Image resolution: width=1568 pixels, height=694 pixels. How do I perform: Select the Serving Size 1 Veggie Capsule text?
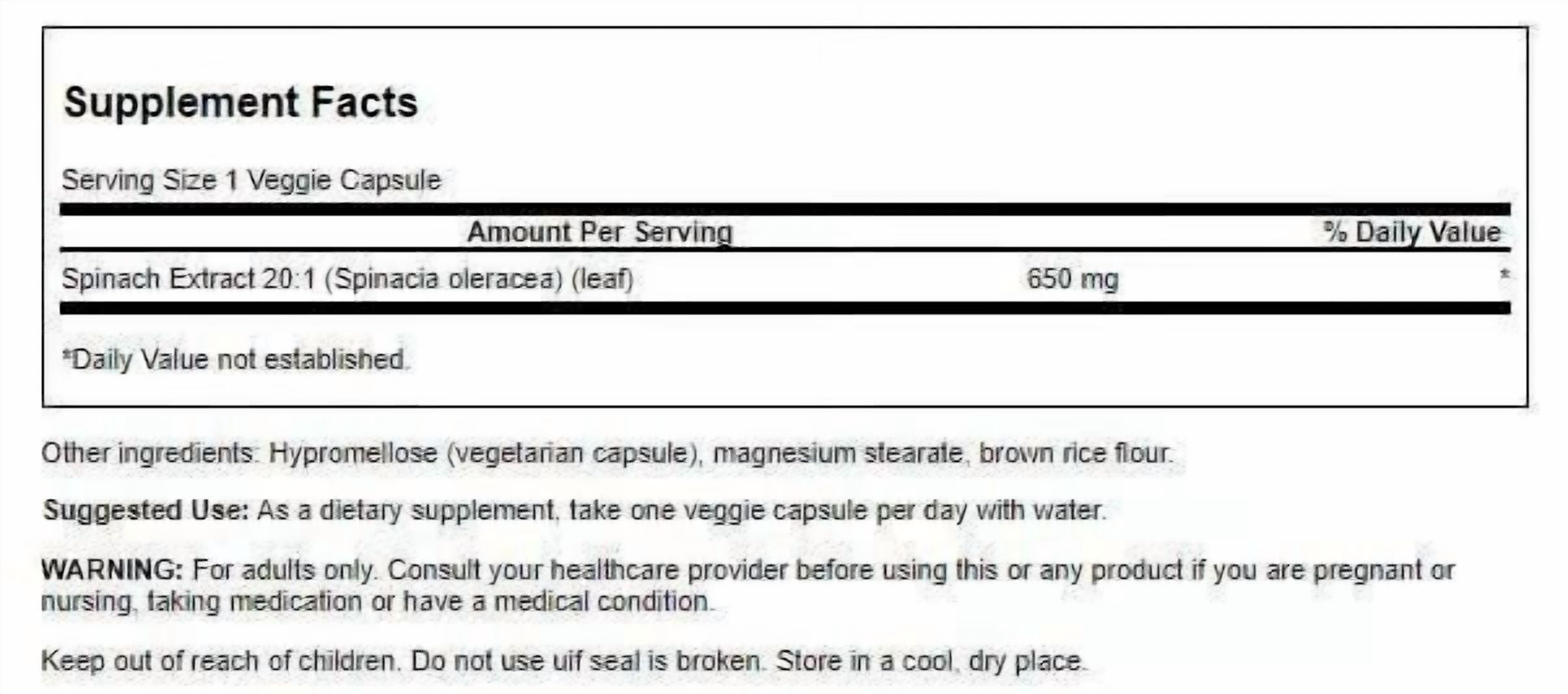pos(252,180)
